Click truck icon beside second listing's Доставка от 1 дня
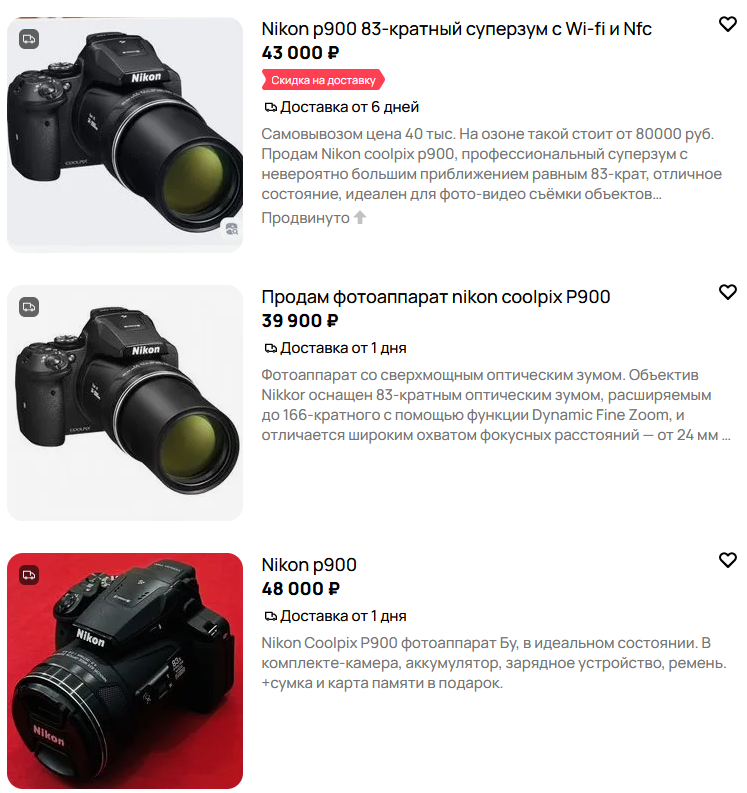 pos(271,348)
